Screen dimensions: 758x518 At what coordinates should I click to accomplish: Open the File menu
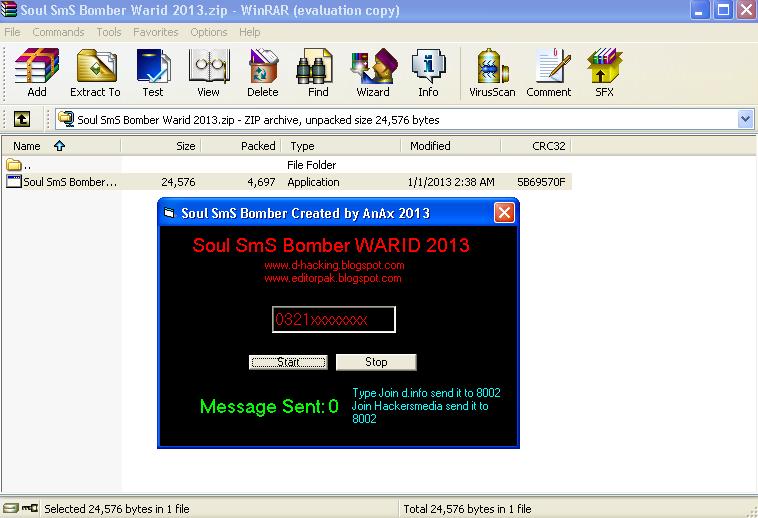coord(12,32)
